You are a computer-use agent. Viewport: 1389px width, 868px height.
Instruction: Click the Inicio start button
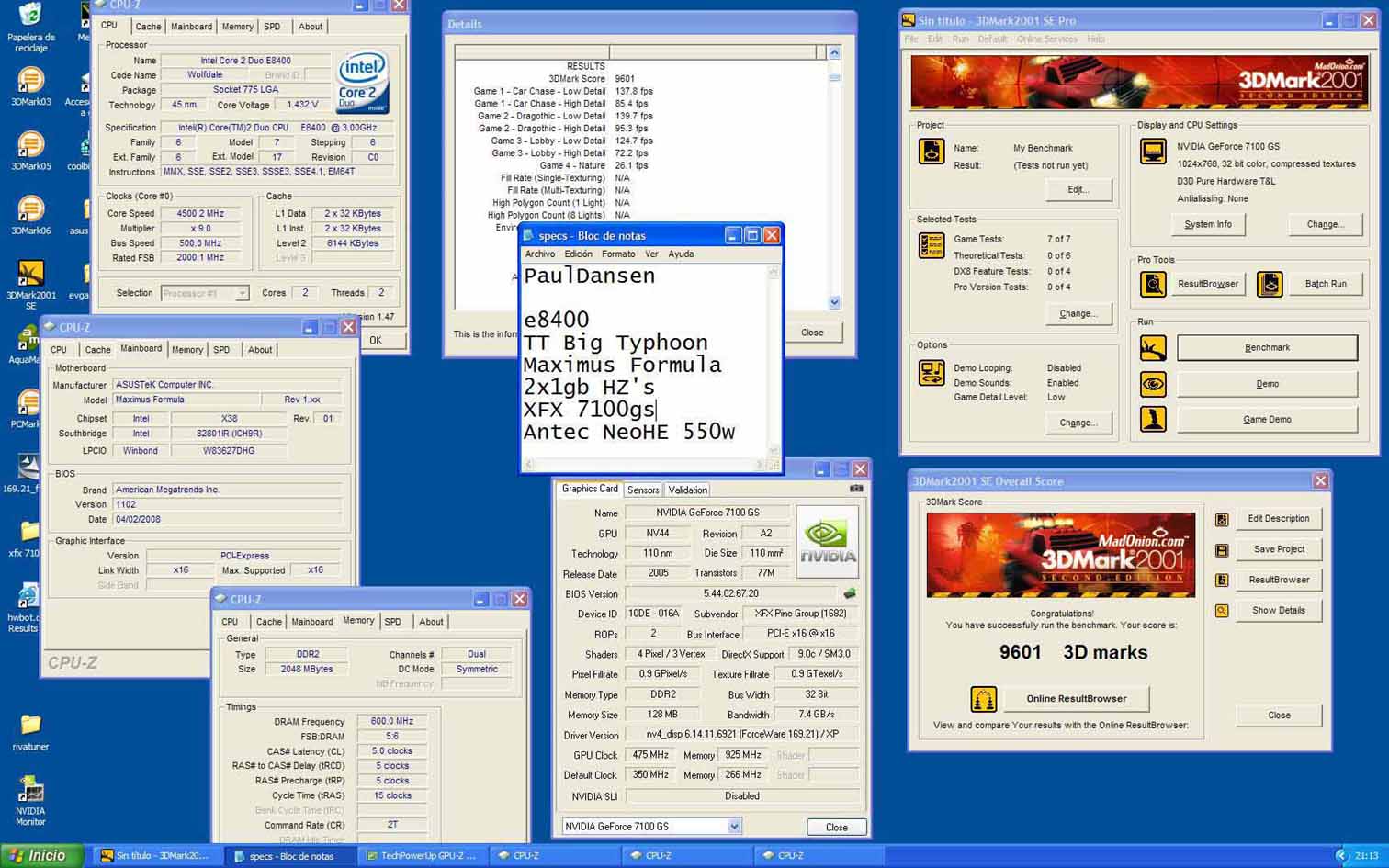(x=42, y=856)
